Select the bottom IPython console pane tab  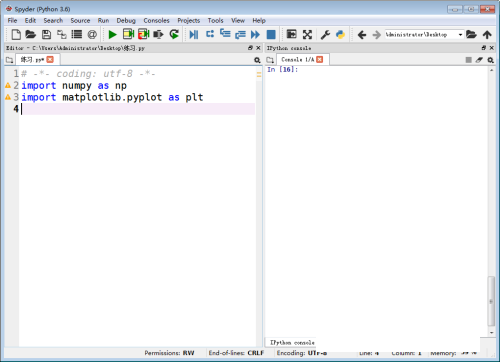click(292, 342)
